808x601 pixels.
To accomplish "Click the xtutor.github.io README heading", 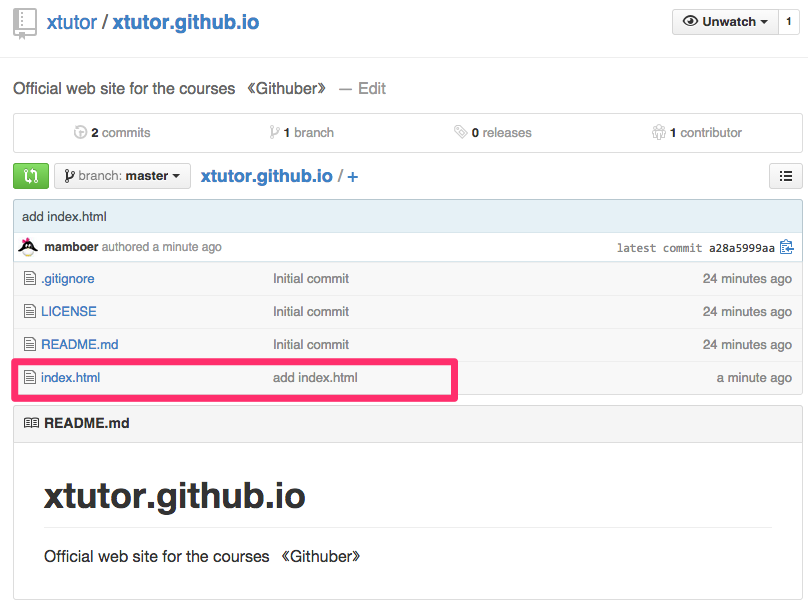I will click(175, 496).
